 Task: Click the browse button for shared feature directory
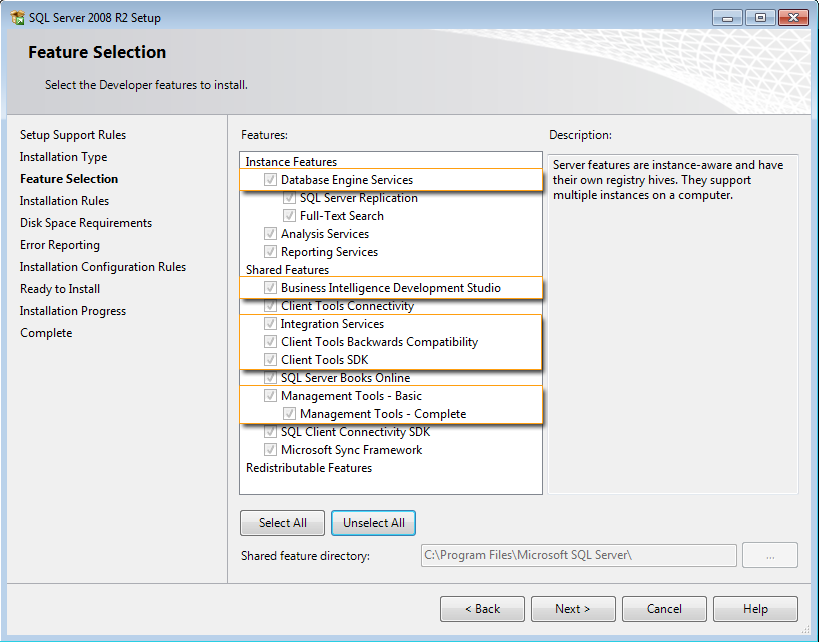(770, 555)
